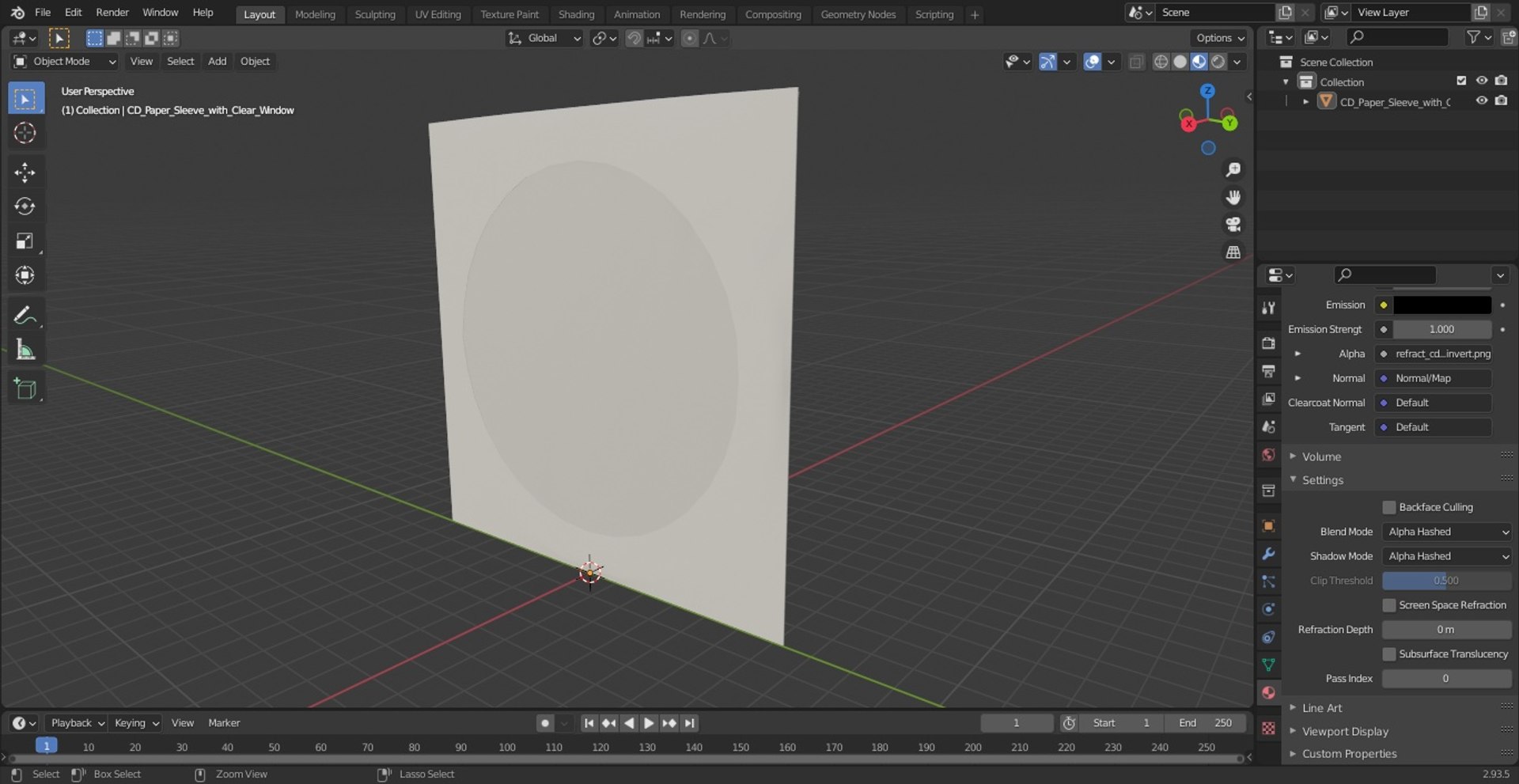Viewport: 1519px width, 784px height.
Task: Collapse the Settings panel
Action: 1322,480
